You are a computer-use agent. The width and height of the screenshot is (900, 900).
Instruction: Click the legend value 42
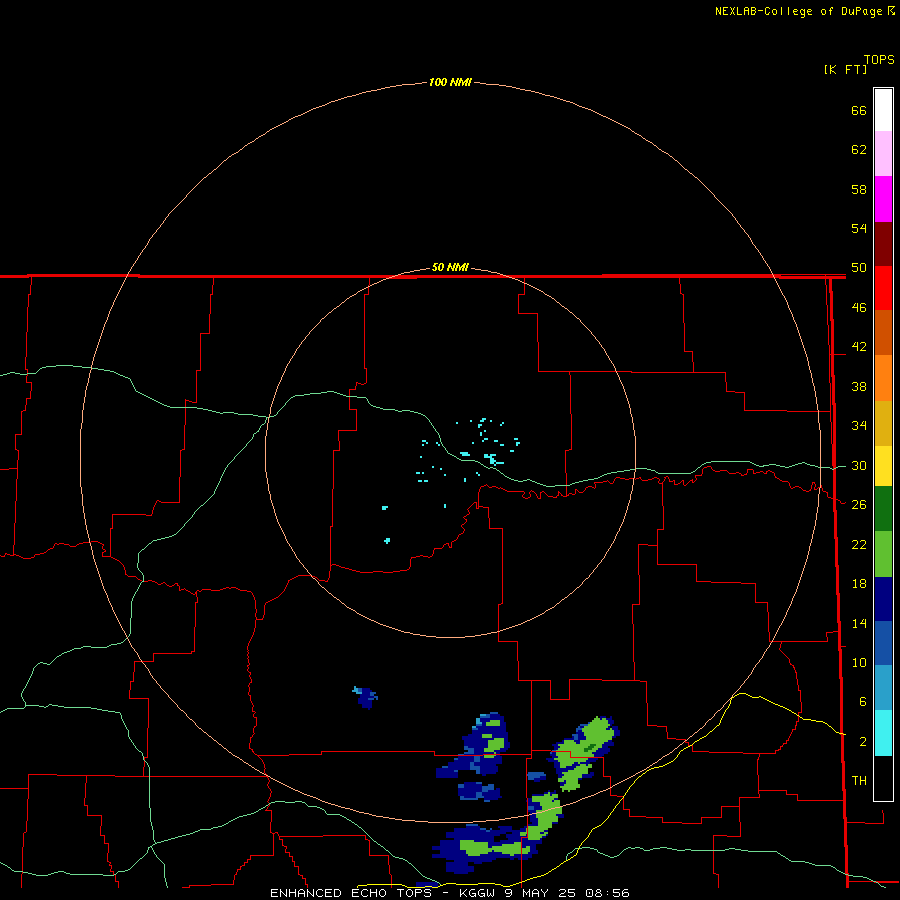[859, 346]
